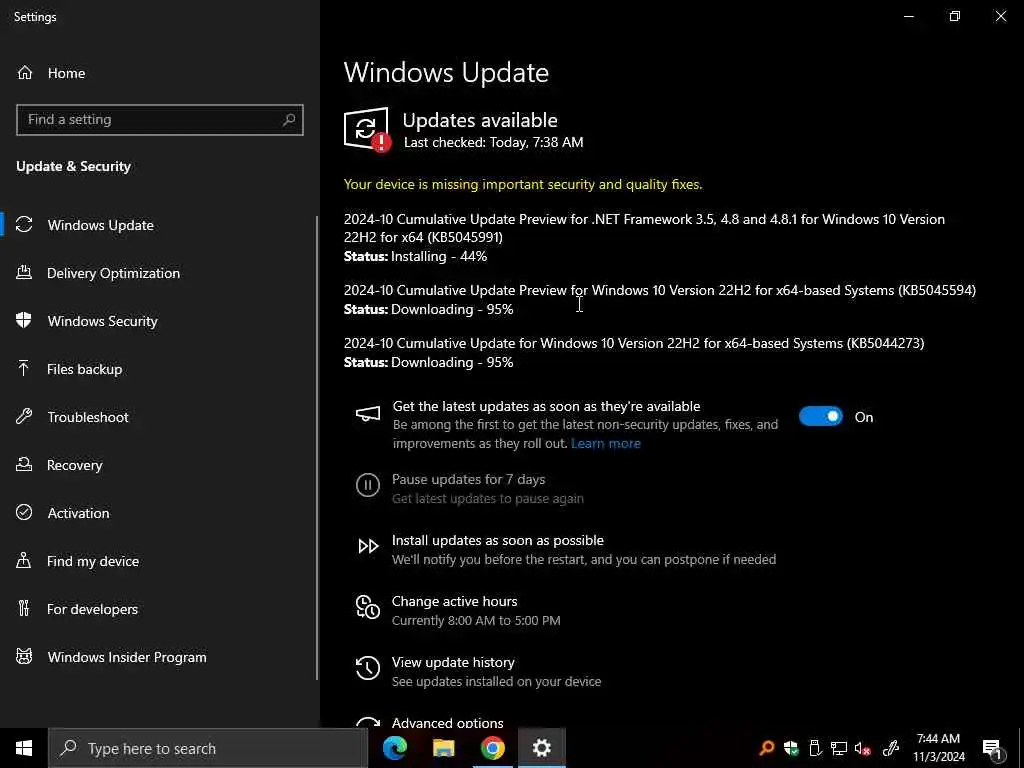The width and height of the screenshot is (1024, 768).
Task: Click the orange magnifier tray icon
Action: [x=767, y=748]
